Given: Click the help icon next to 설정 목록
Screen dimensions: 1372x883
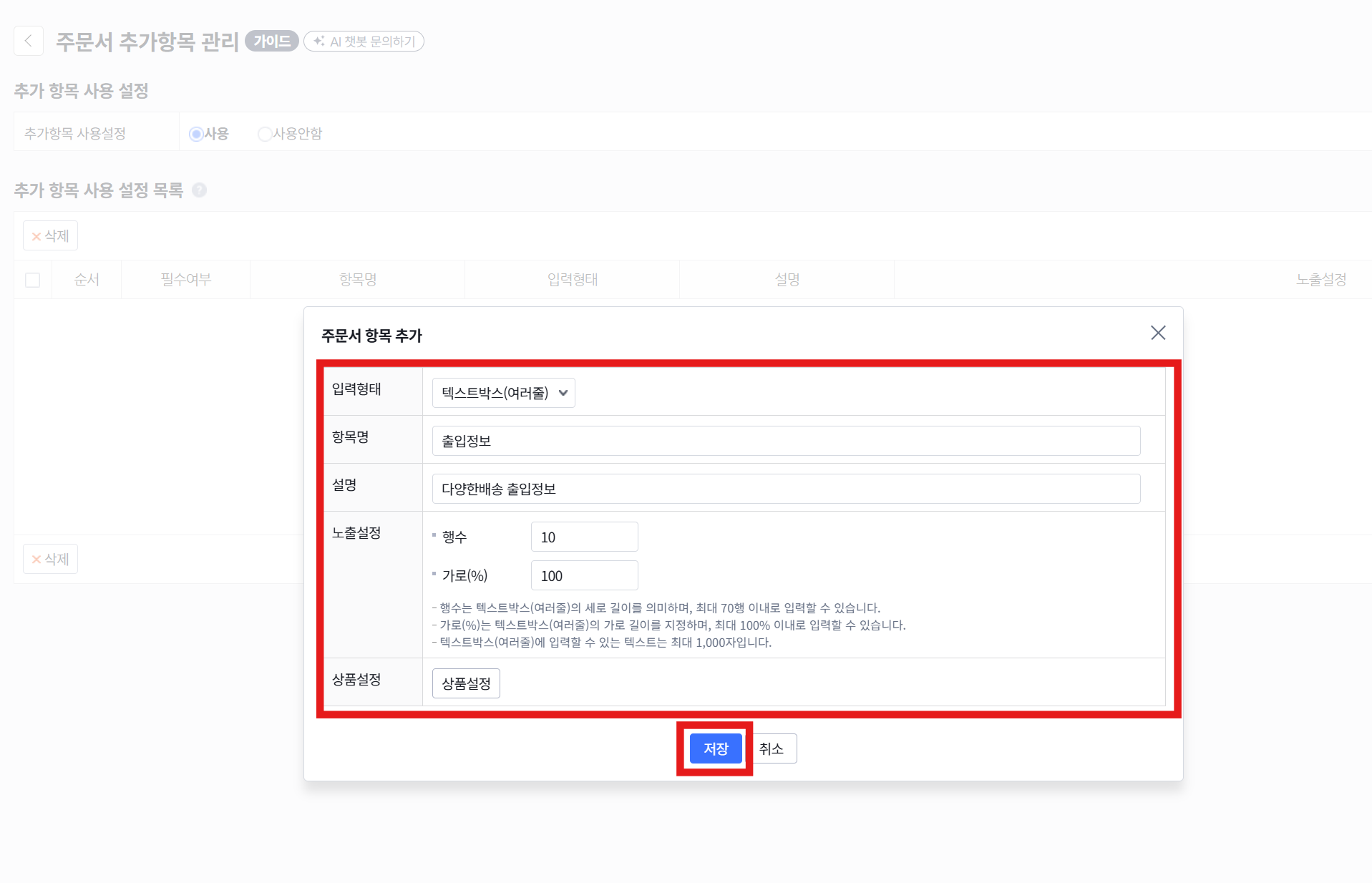Looking at the screenshot, I should pos(200,190).
